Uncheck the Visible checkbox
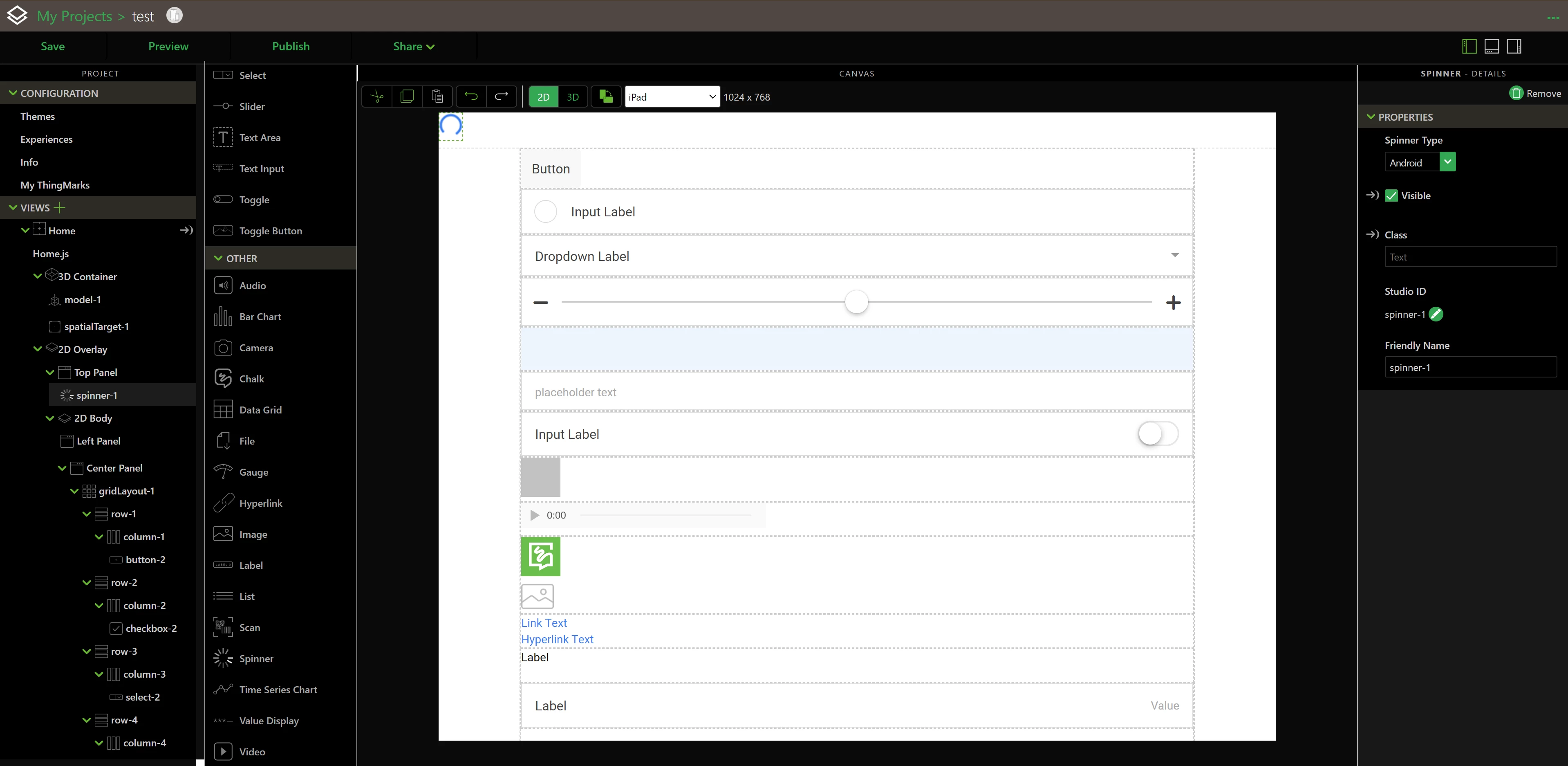 point(1391,195)
